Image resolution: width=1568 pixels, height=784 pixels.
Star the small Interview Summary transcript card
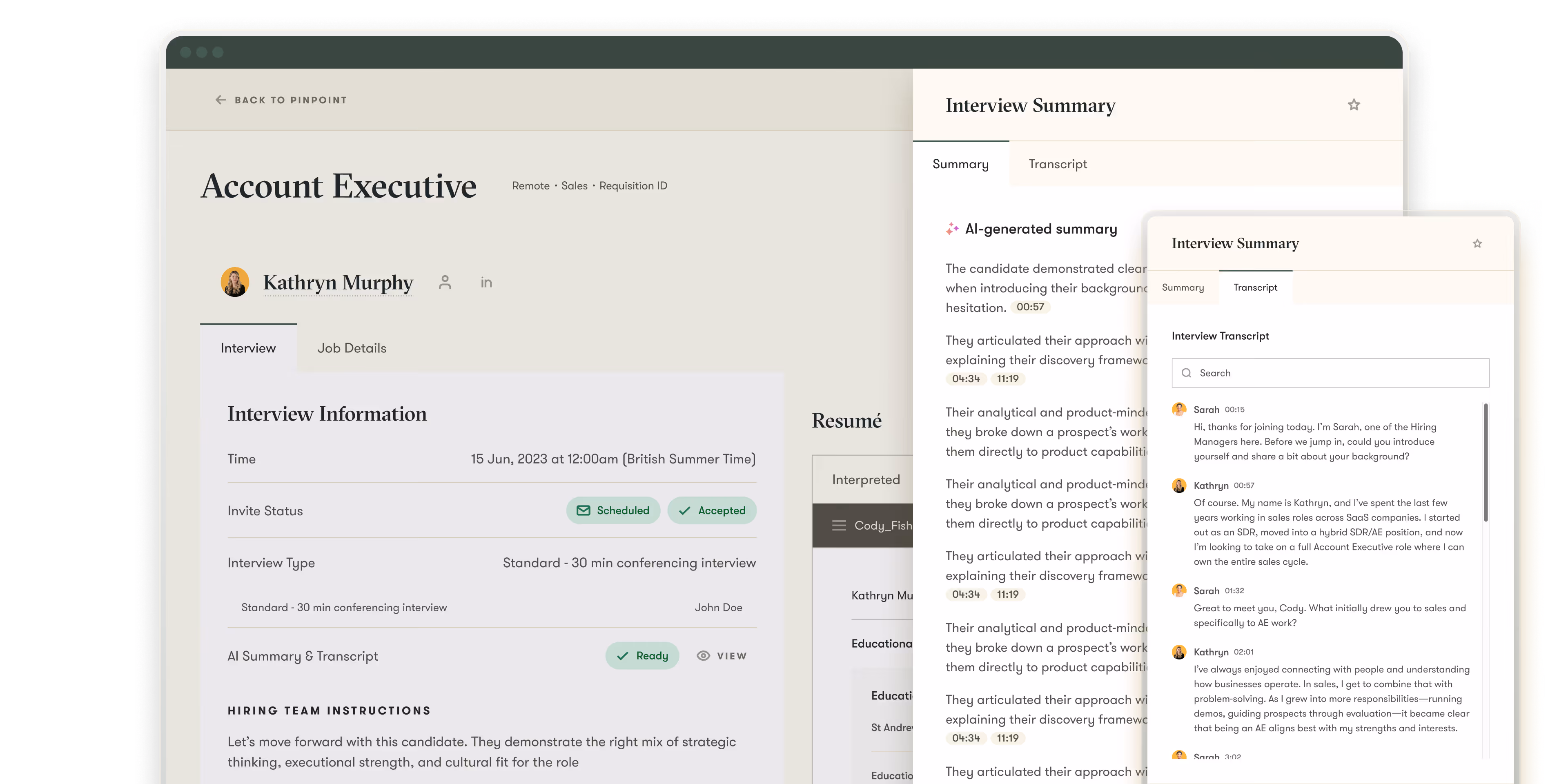(x=1477, y=243)
